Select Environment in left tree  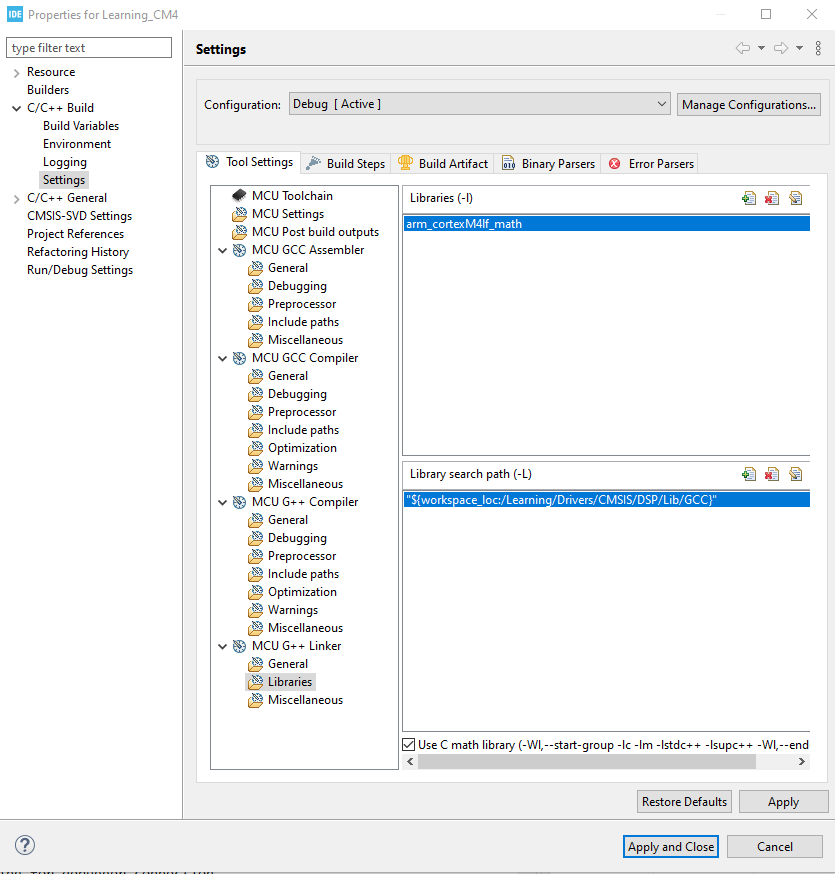point(77,144)
